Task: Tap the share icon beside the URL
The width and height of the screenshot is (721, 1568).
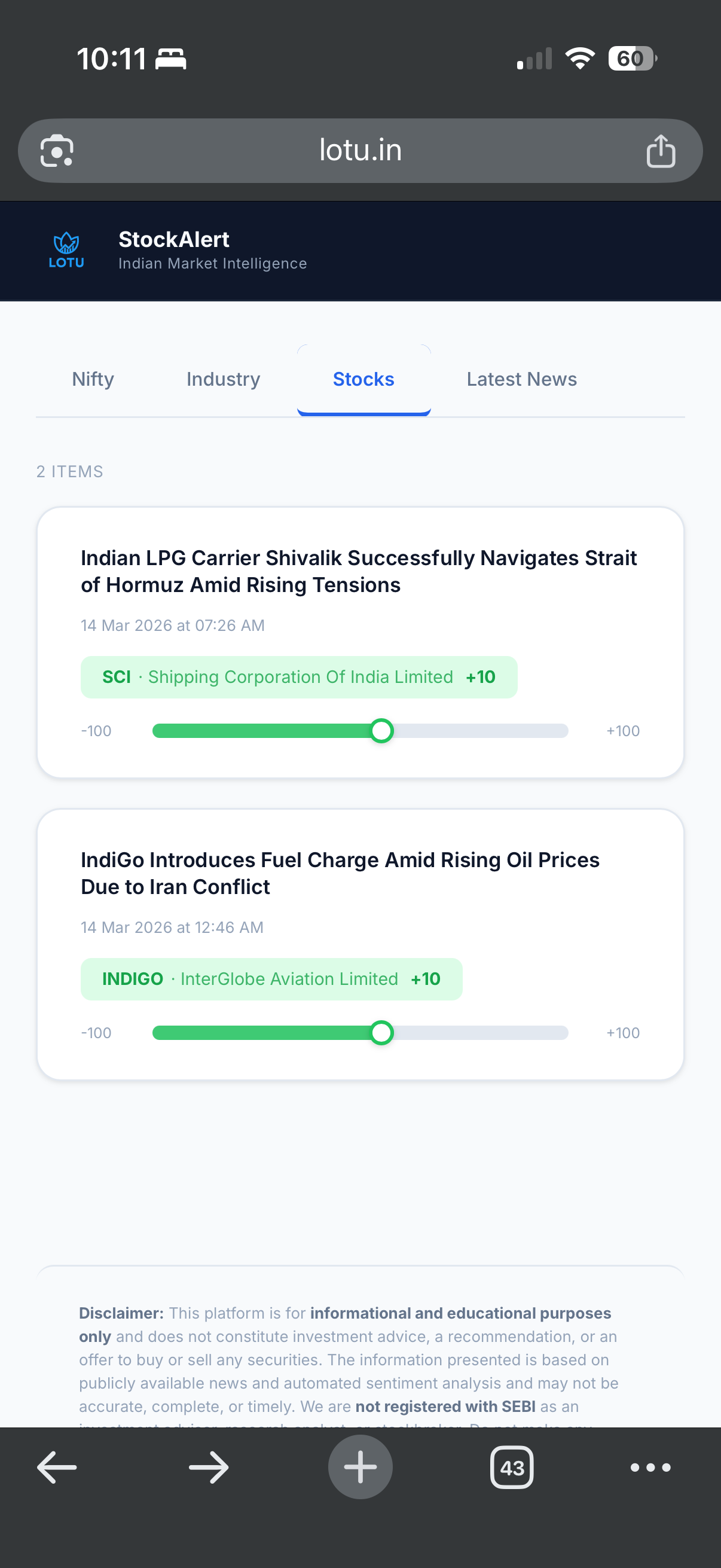Action: (662, 150)
